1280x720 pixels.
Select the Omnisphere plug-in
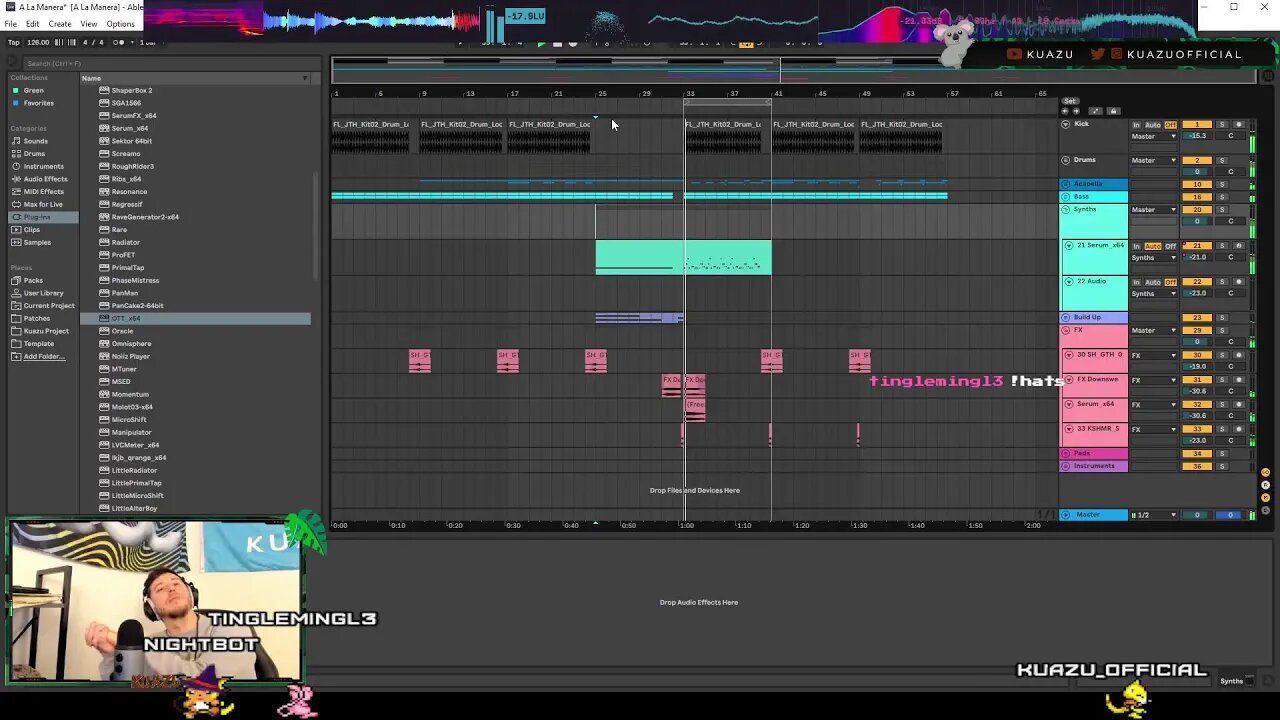pos(131,343)
